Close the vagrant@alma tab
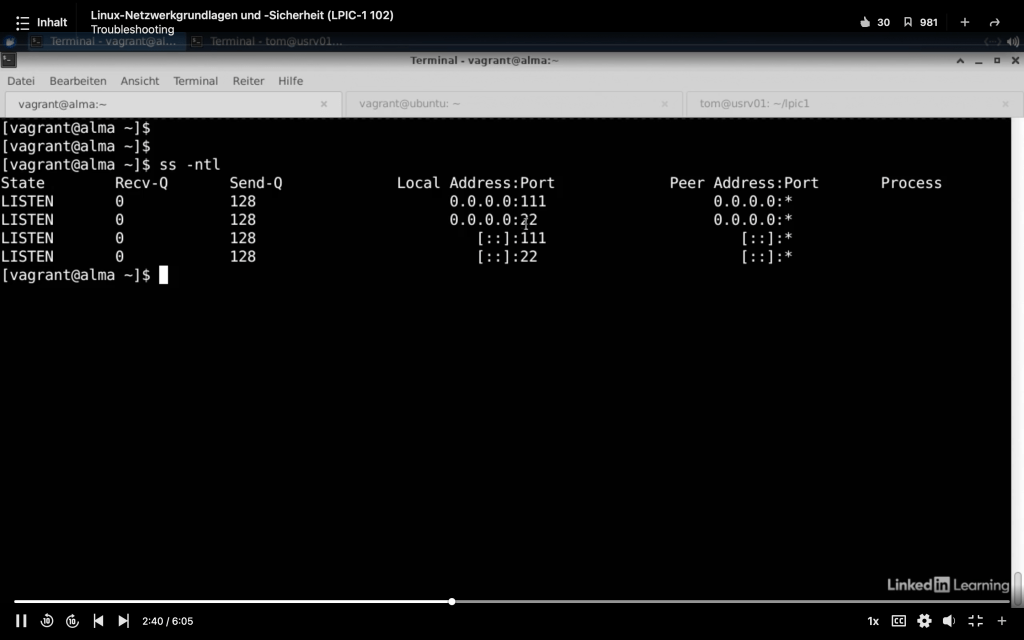This screenshot has height=640, width=1024. click(x=324, y=104)
